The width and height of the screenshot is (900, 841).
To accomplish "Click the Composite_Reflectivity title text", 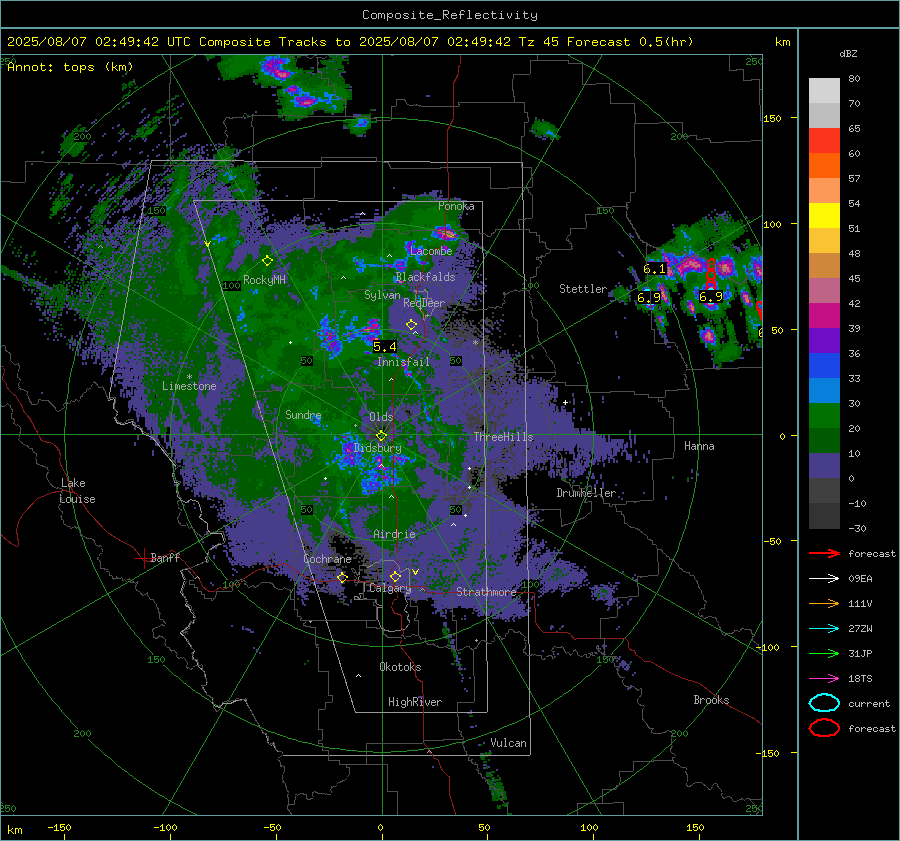I will click(x=450, y=15).
